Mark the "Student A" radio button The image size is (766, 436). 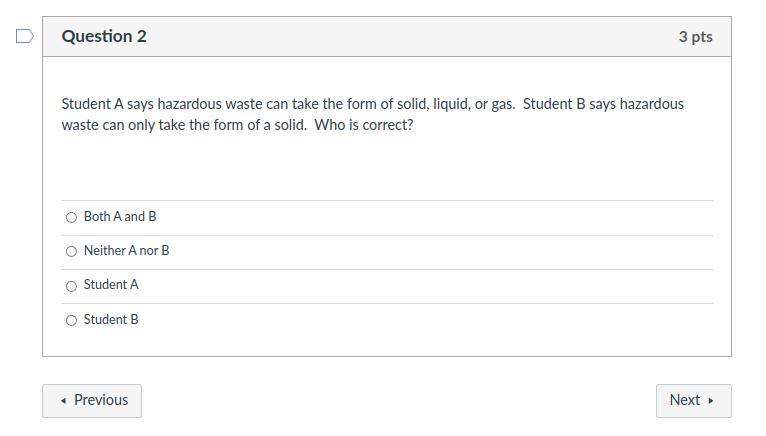(x=71, y=286)
